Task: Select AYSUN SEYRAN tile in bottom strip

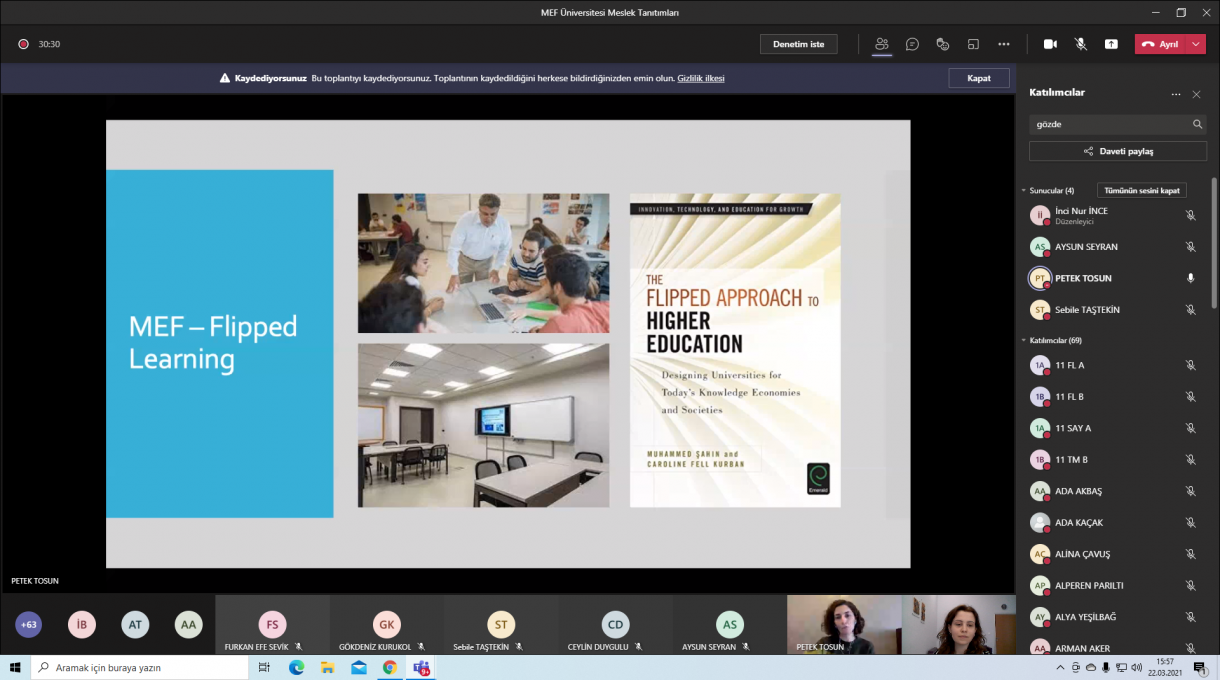Action: point(730,625)
